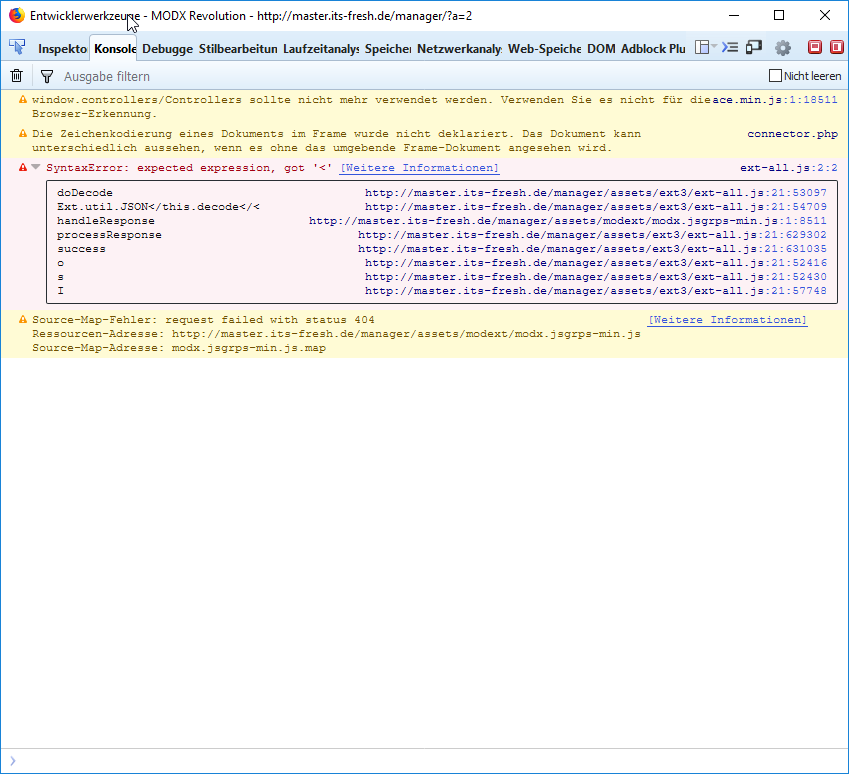This screenshot has width=849, height=774.
Task: Click the filter funnel icon
Action: pyautogui.click(x=46, y=76)
